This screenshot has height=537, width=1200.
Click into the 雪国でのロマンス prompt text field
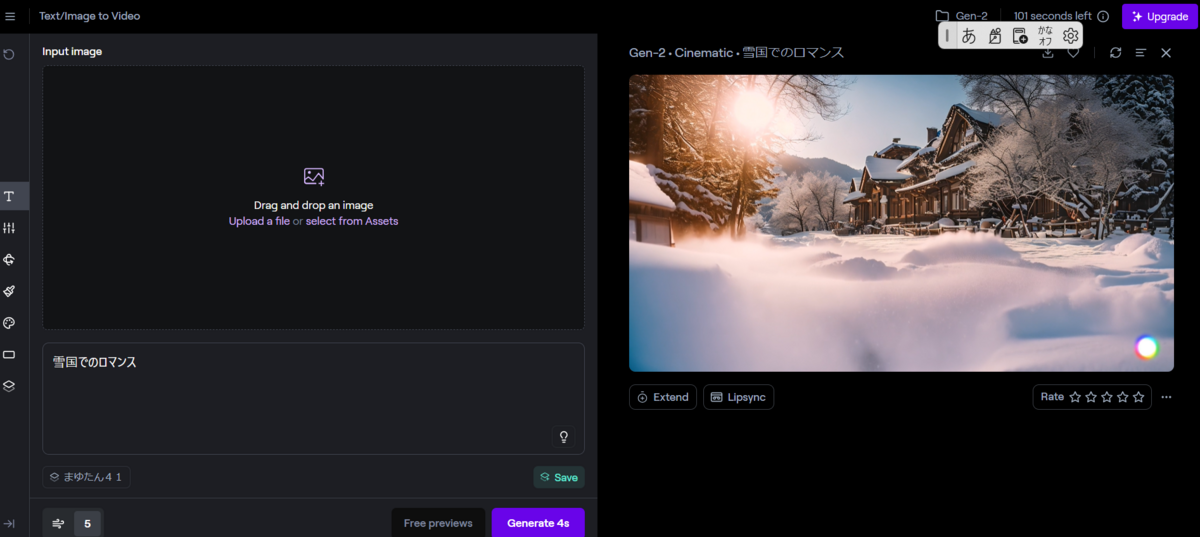pos(313,399)
